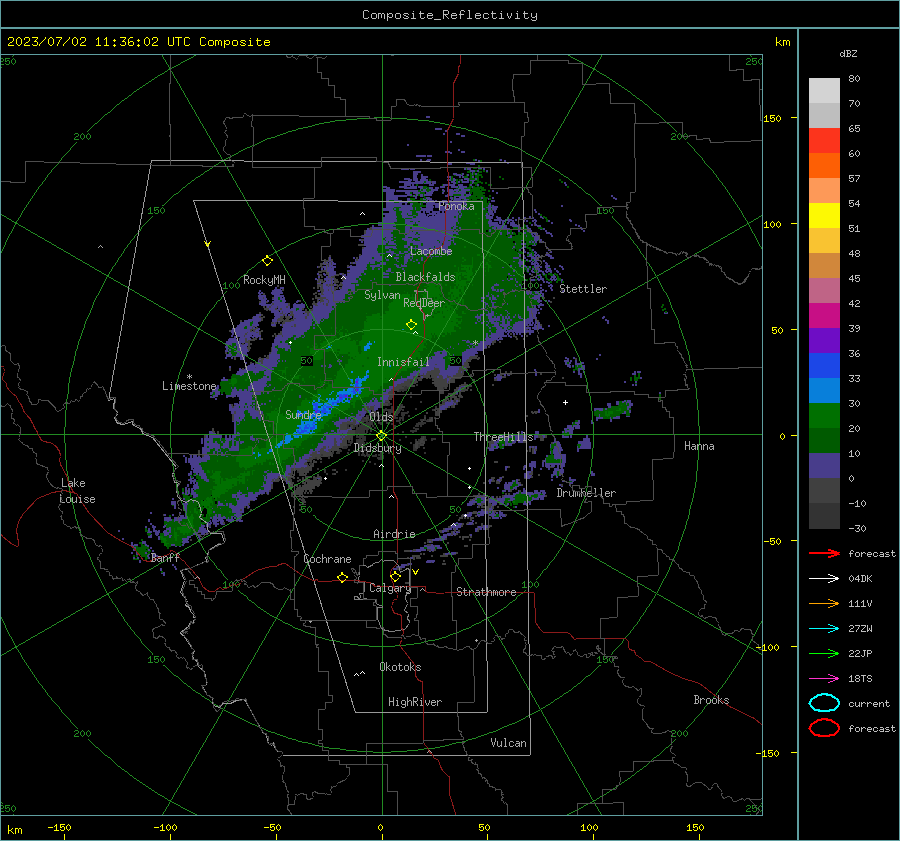Click the blue 33 dBZ color swatch
Screen dimensions: 900x841
[x=824, y=365]
